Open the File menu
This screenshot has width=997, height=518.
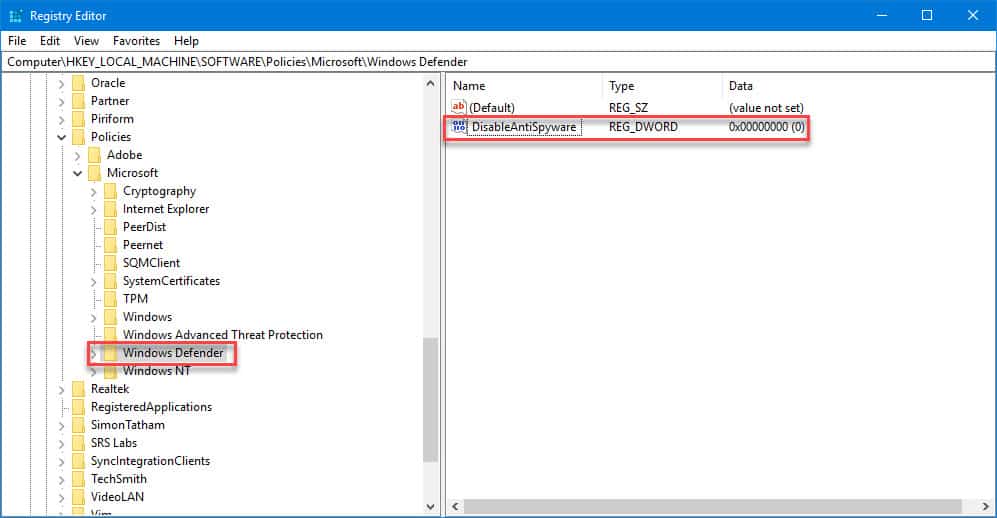[17, 41]
